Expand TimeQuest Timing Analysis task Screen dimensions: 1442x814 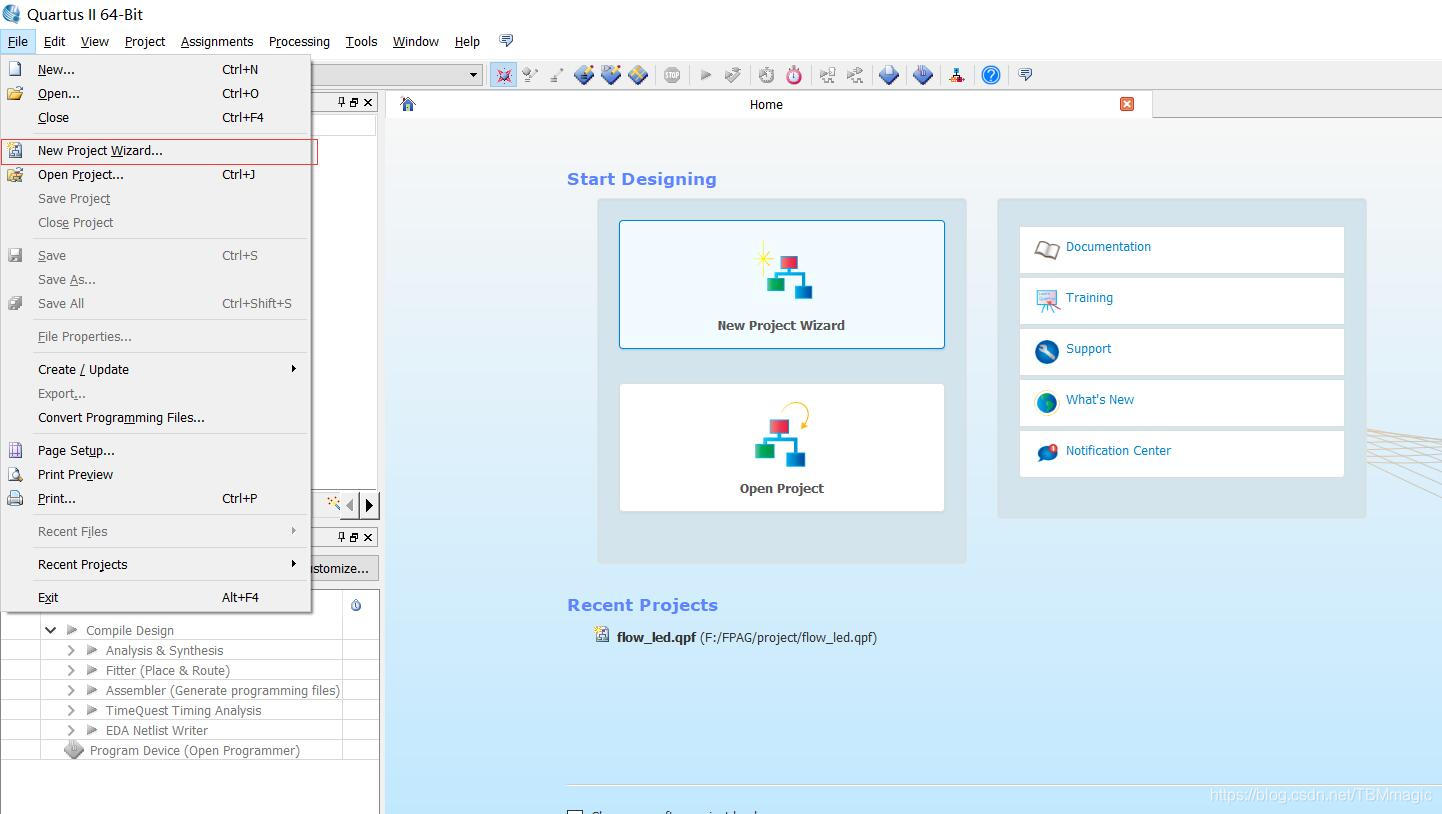71,710
